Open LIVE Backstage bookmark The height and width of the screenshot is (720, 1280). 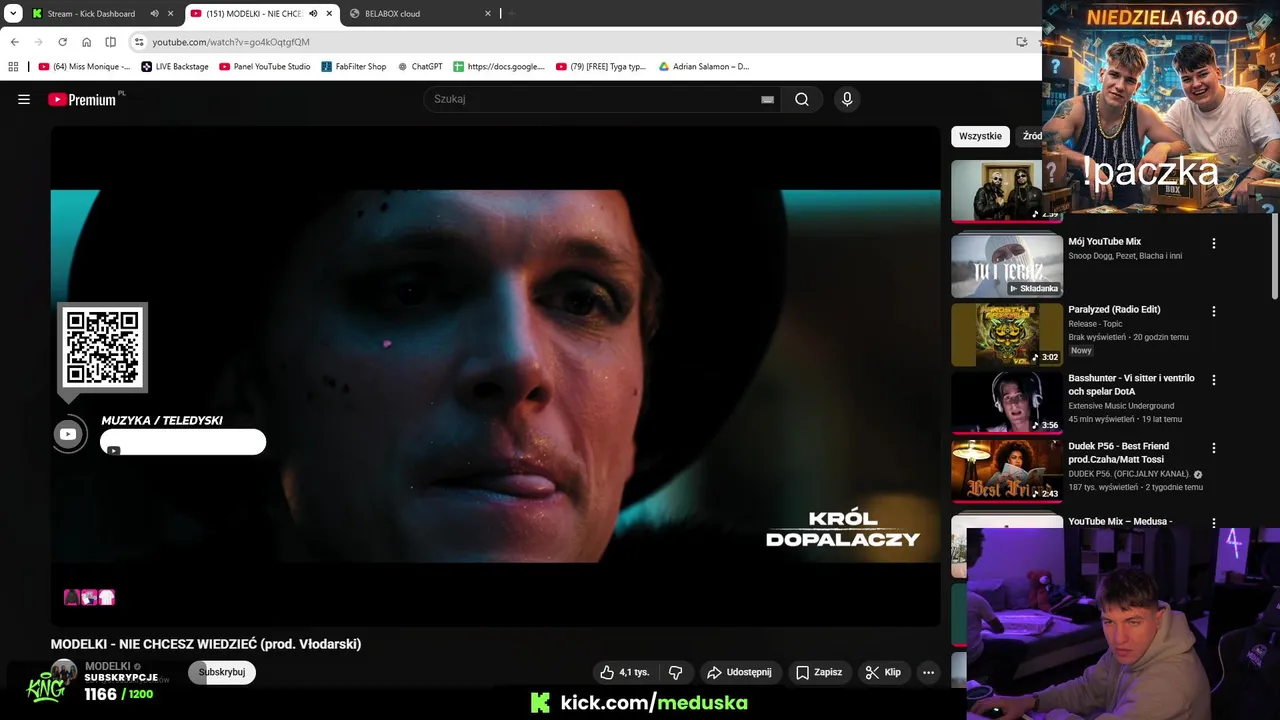(x=175, y=67)
